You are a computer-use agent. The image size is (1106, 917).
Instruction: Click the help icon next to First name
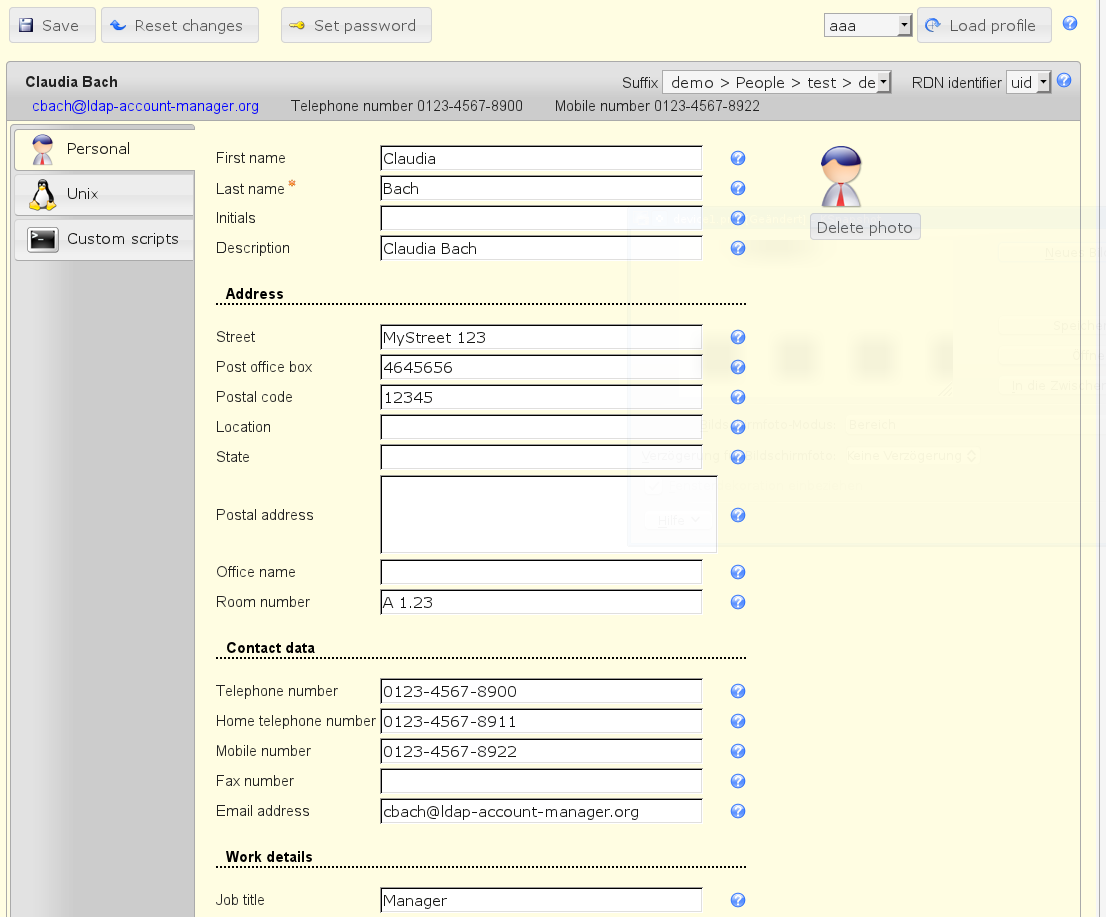[738, 158]
